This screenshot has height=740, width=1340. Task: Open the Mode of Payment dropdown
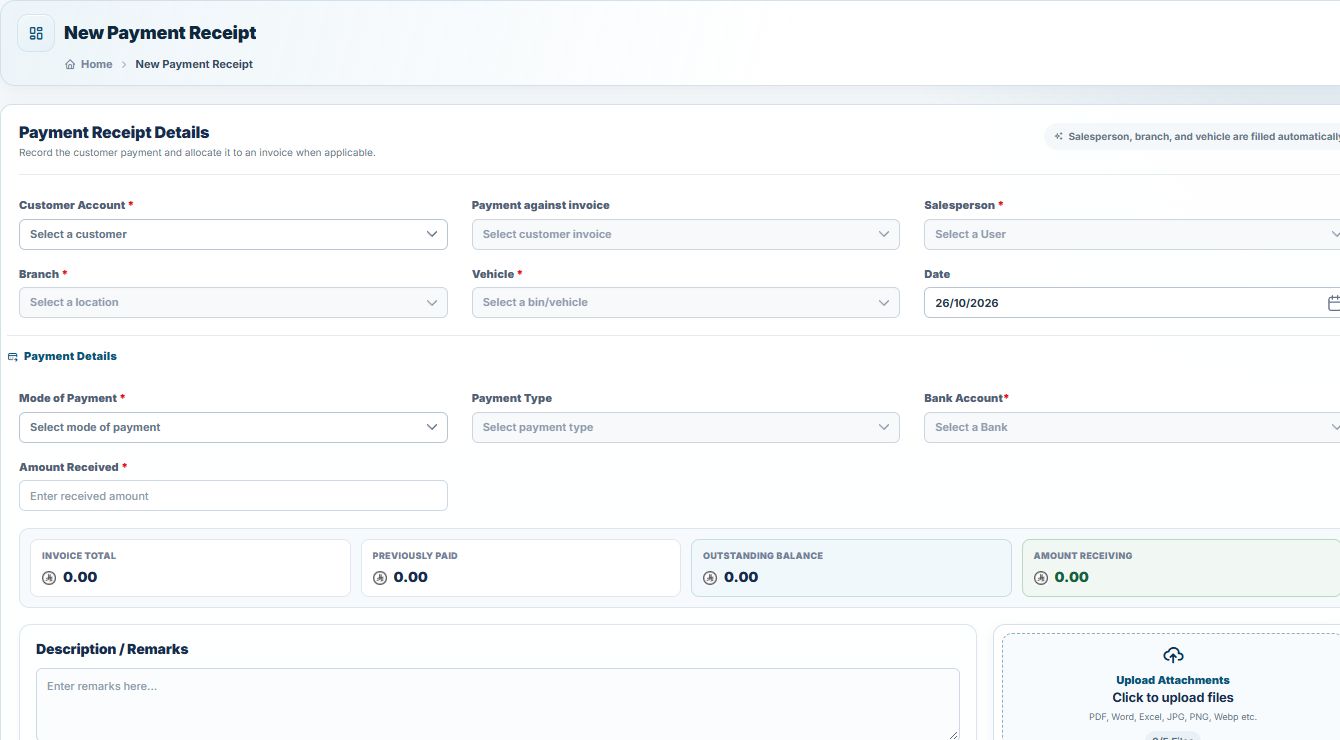pos(233,427)
